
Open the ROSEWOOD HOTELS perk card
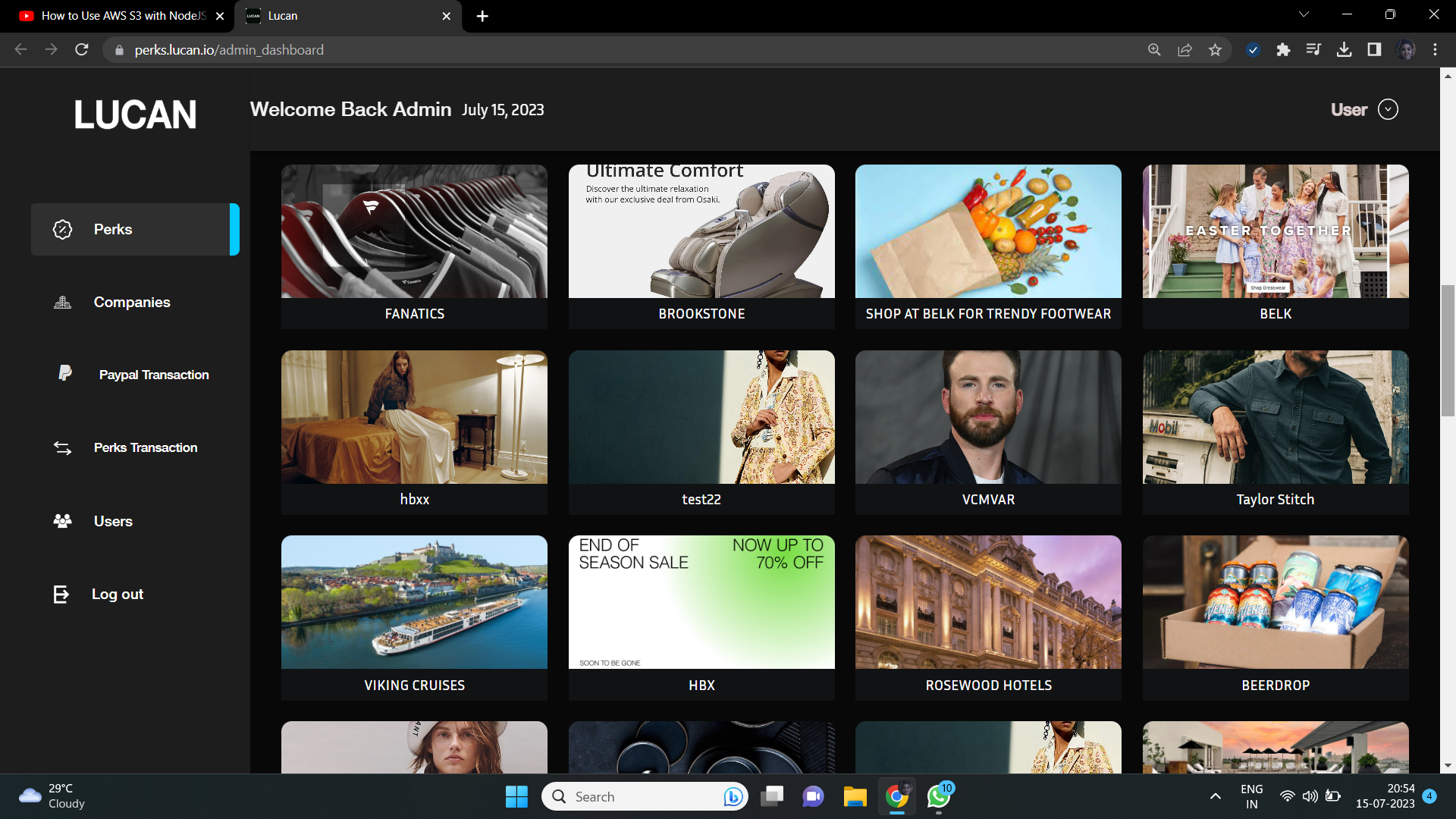tap(988, 618)
